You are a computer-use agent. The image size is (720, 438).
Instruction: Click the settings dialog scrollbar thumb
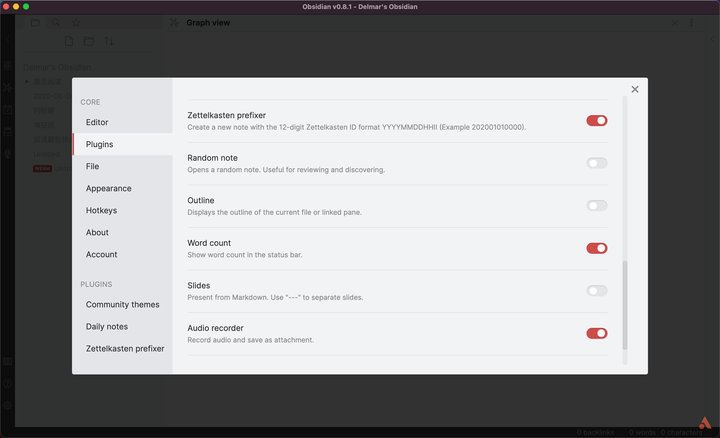tap(624, 305)
